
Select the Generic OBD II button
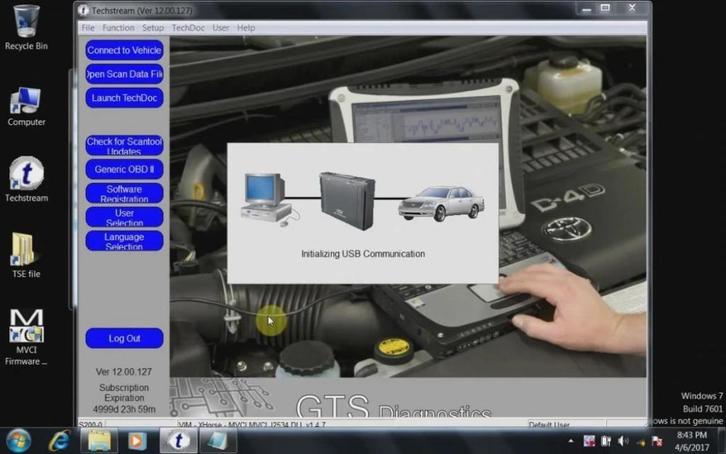124,169
